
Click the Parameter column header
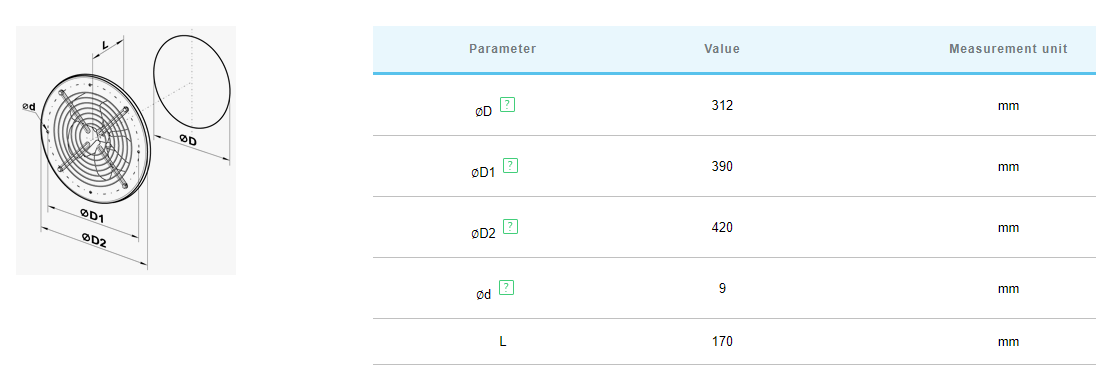pos(503,49)
